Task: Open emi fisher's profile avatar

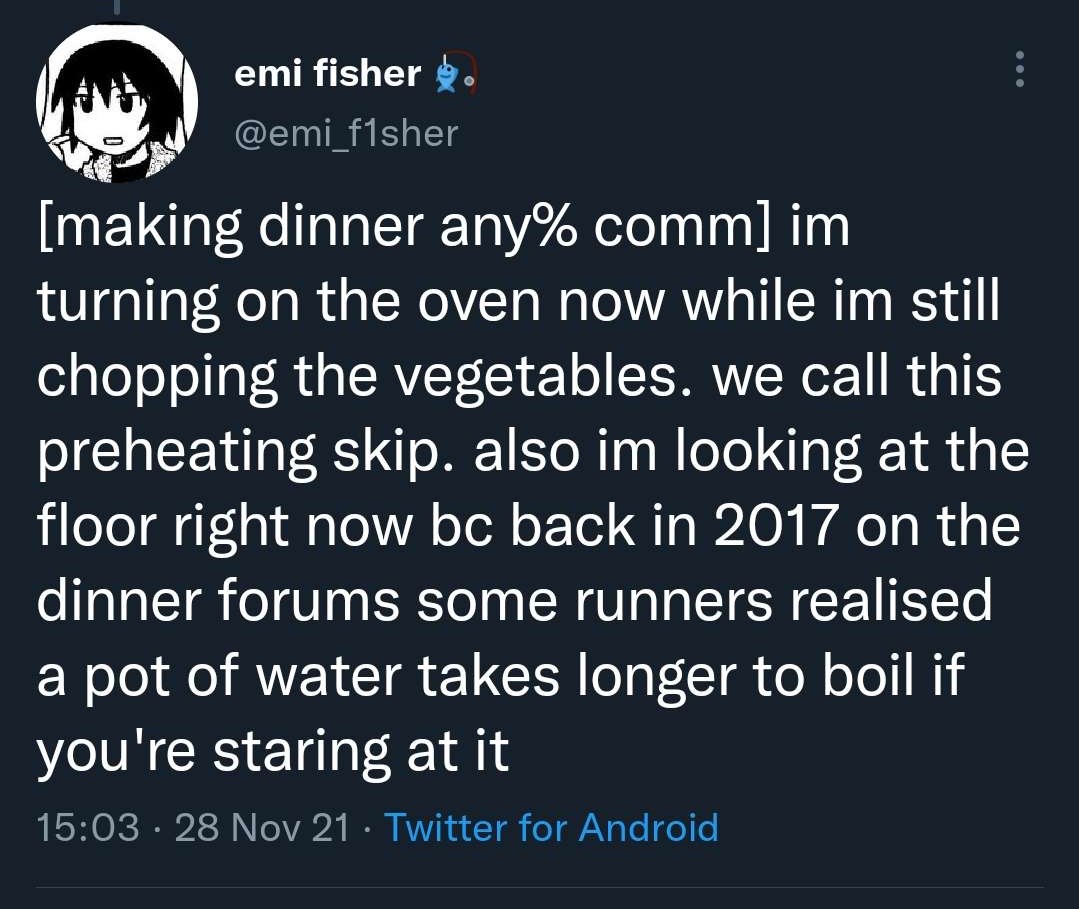Action: [x=117, y=102]
